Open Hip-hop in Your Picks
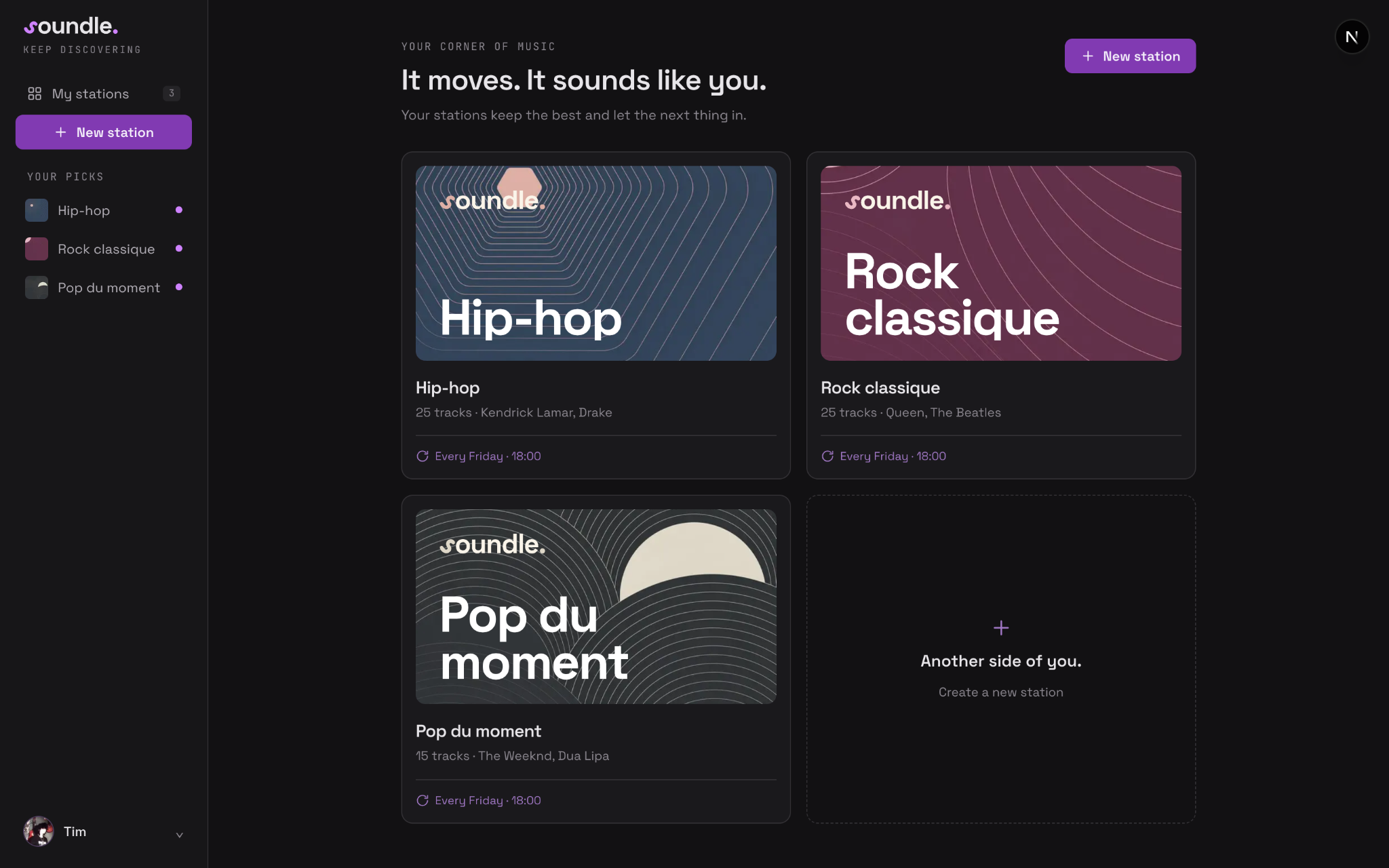Viewport: 1389px width, 868px height. tap(103, 210)
